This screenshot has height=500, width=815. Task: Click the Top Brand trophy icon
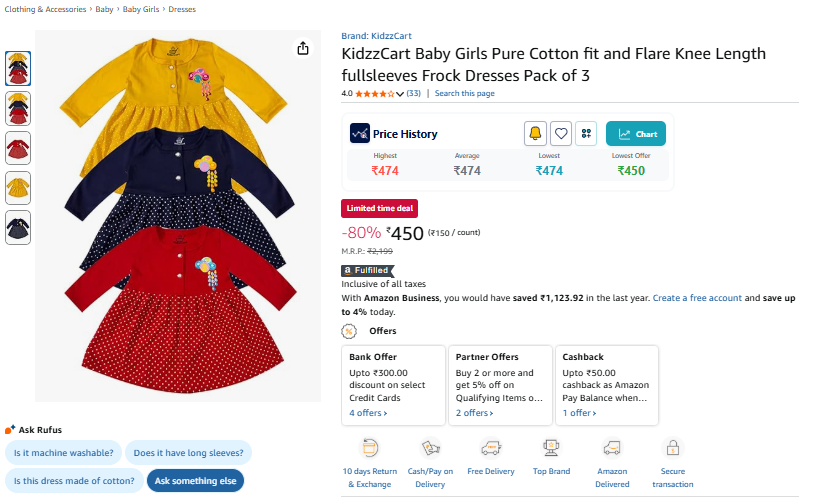pos(551,448)
